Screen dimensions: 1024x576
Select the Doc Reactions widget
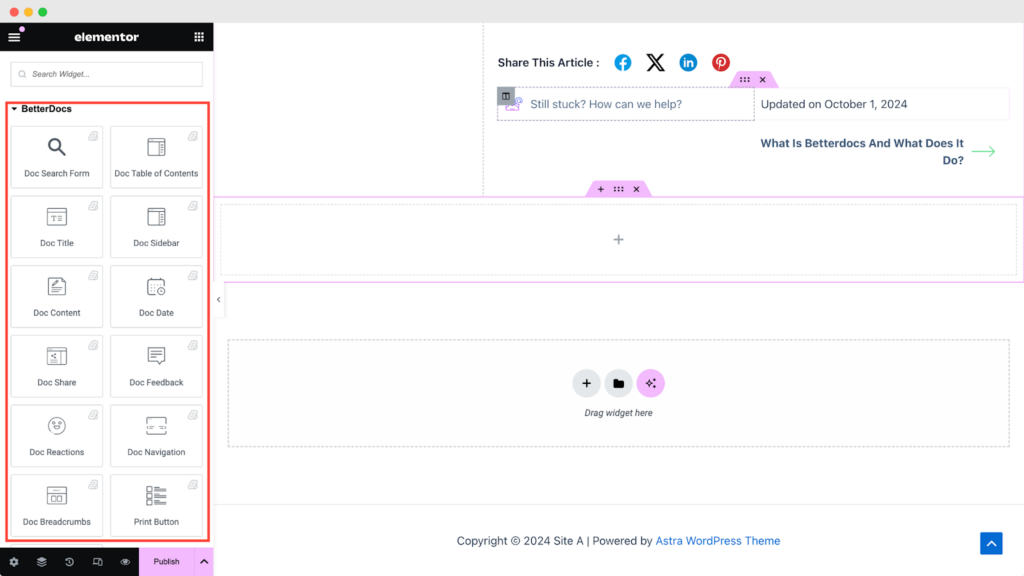(57, 436)
